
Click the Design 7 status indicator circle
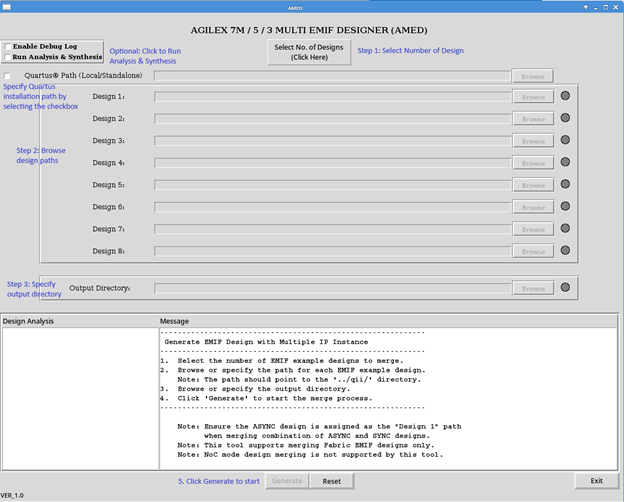point(565,228)
